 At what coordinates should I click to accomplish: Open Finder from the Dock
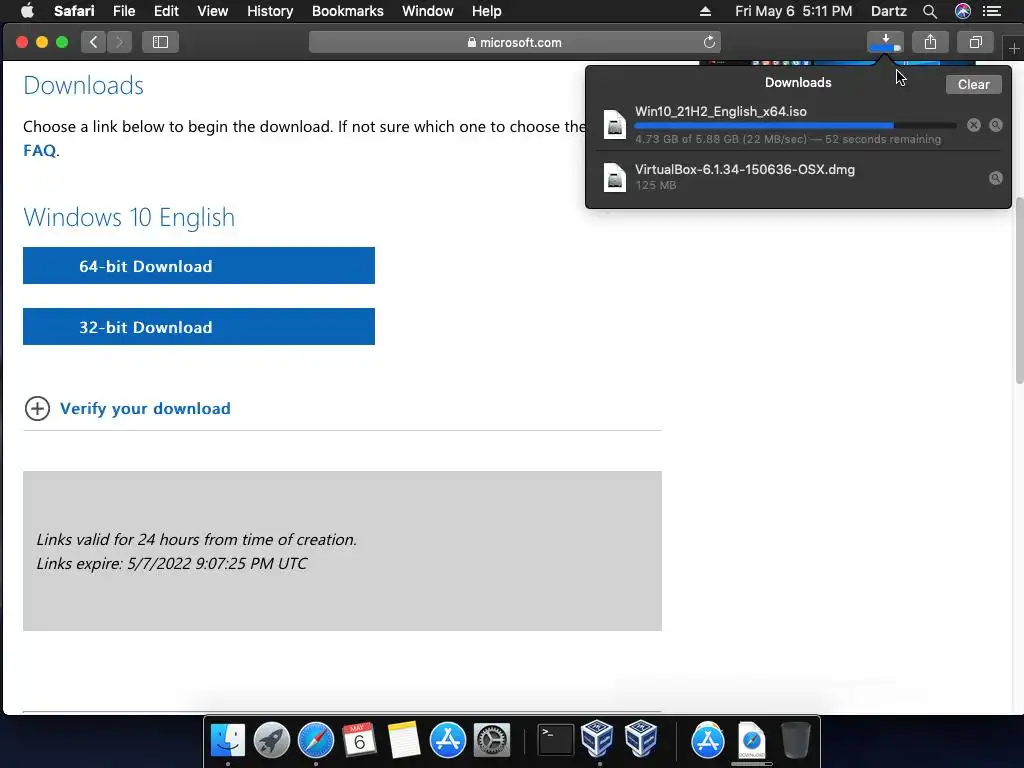click(x=228, y=740)
